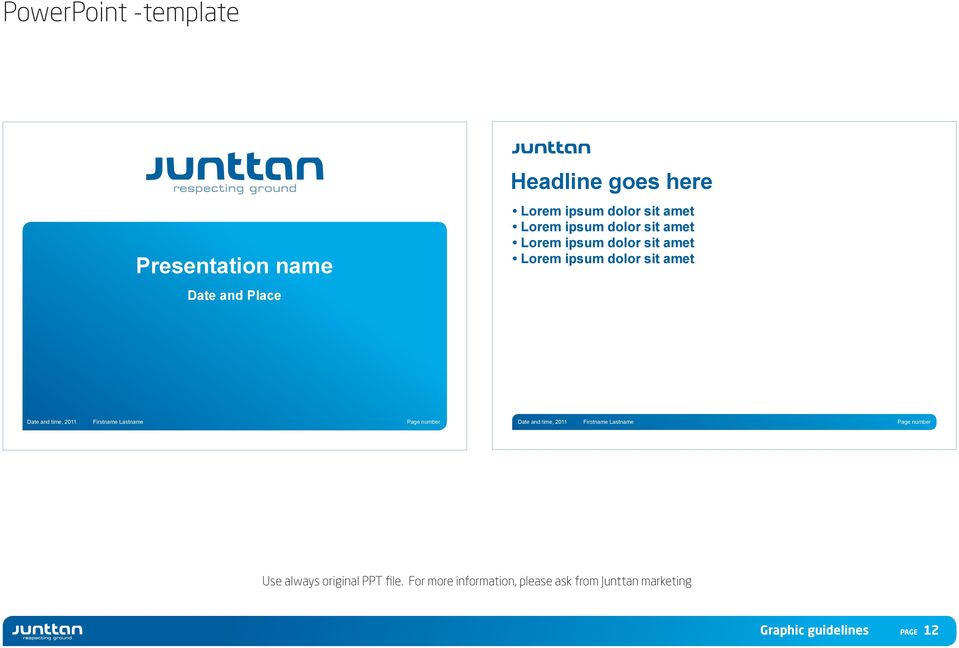Click the 'Date and Place' subtitle
The width and height of the screenshot is (959, 648).
[234, 295]
